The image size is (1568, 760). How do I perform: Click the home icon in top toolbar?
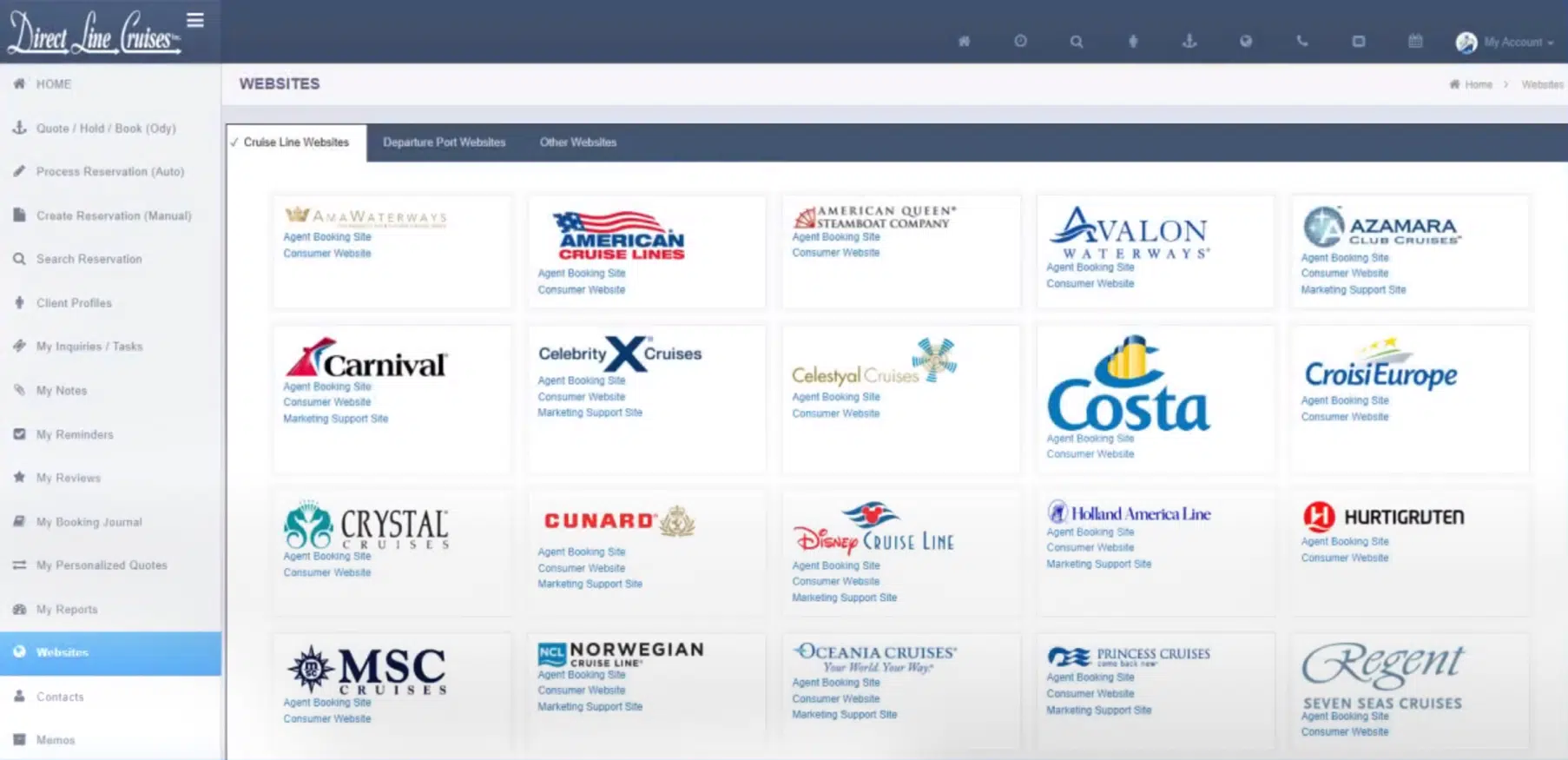(964, 41)
